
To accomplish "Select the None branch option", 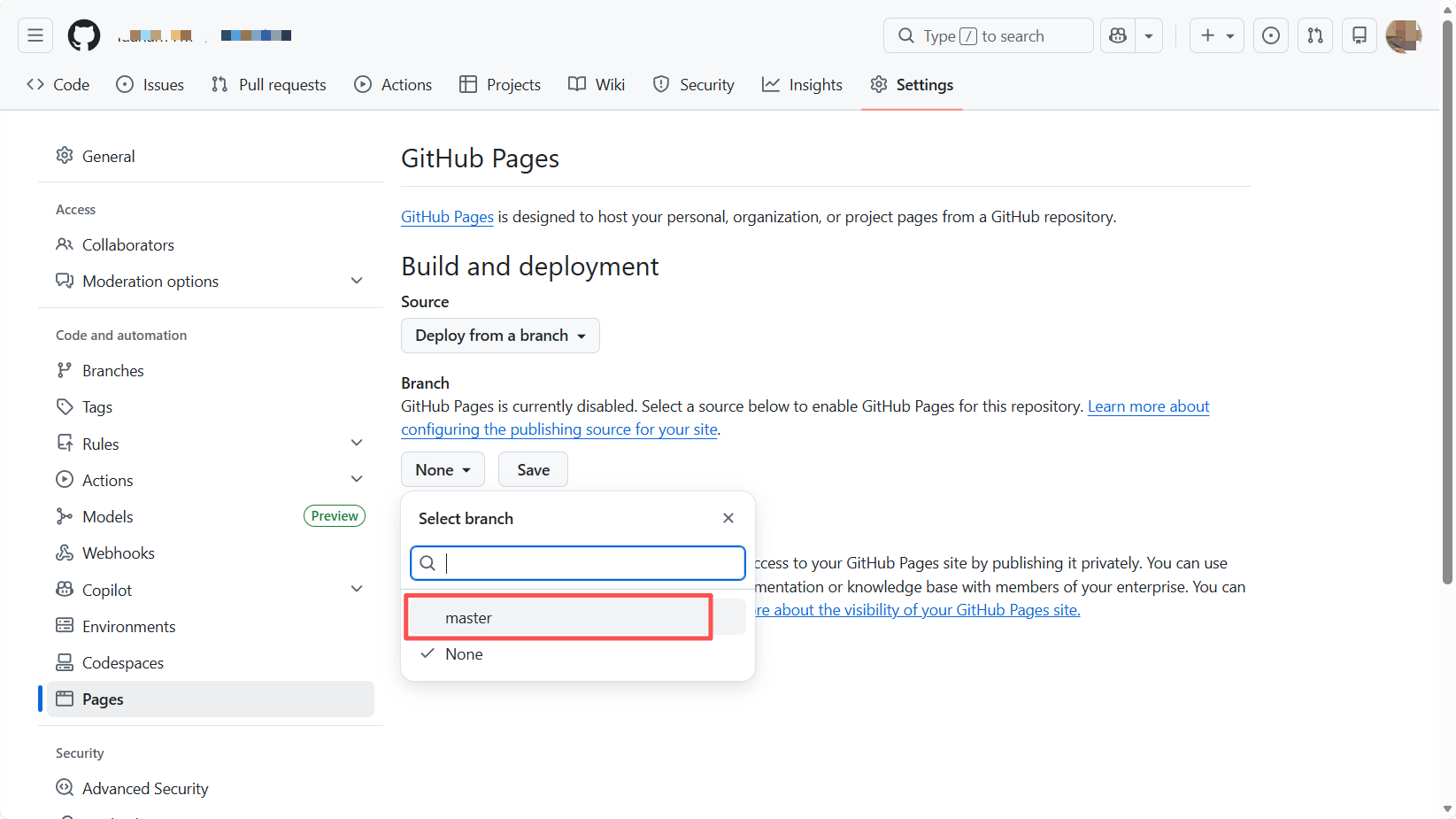I will coord(465,654).
